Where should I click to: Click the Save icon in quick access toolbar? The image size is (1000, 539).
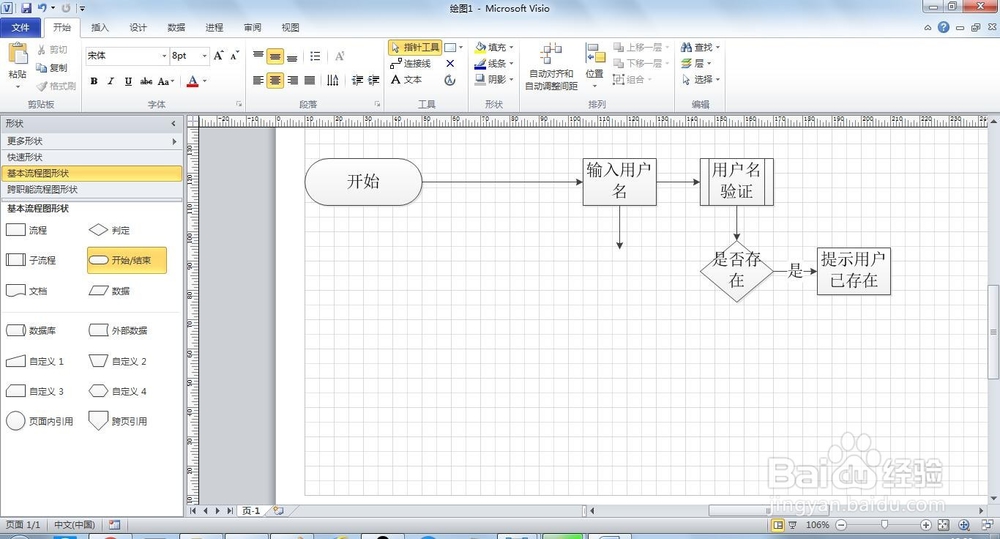point(26,8)
